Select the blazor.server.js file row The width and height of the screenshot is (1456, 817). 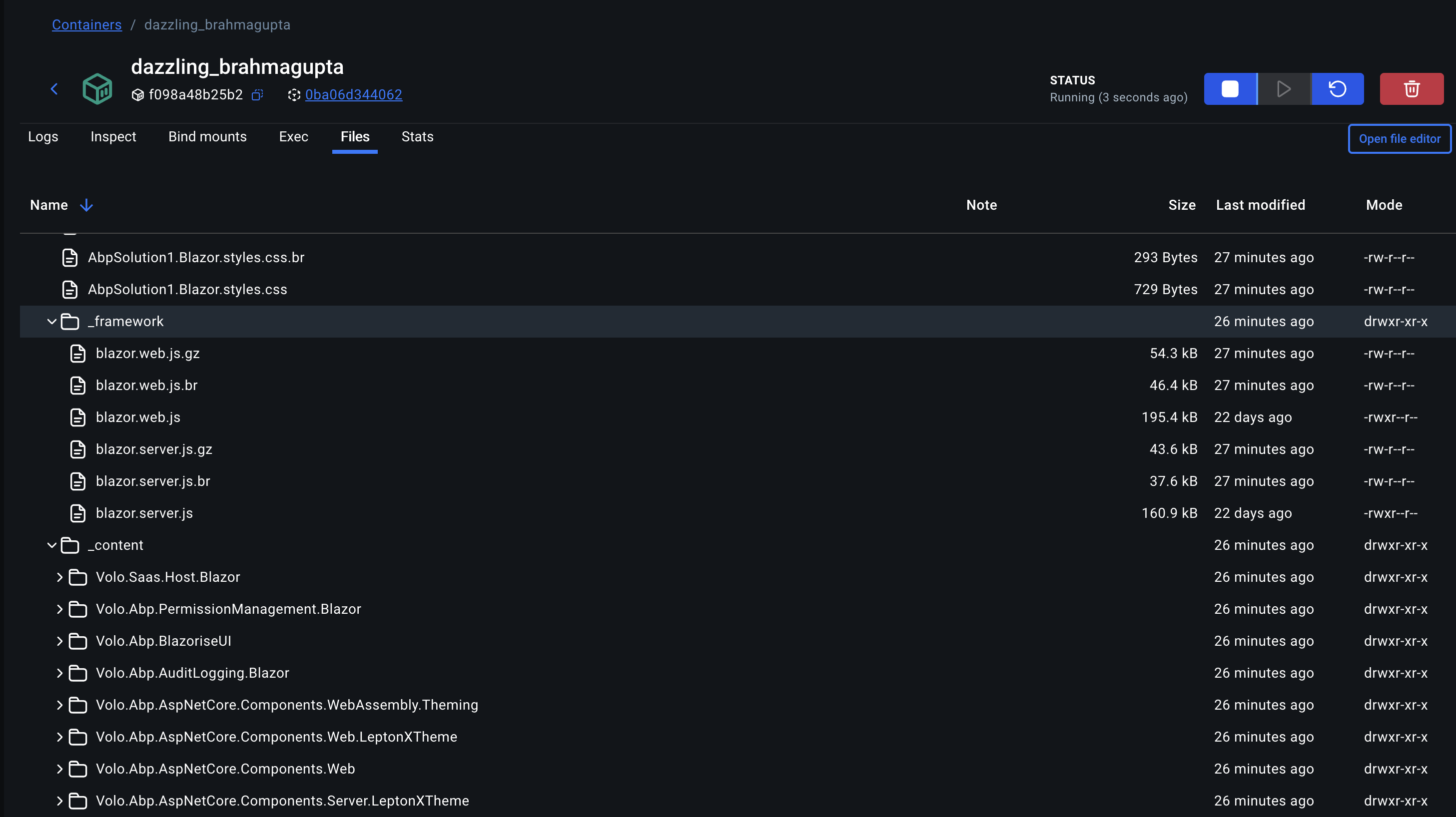point(144,513)
